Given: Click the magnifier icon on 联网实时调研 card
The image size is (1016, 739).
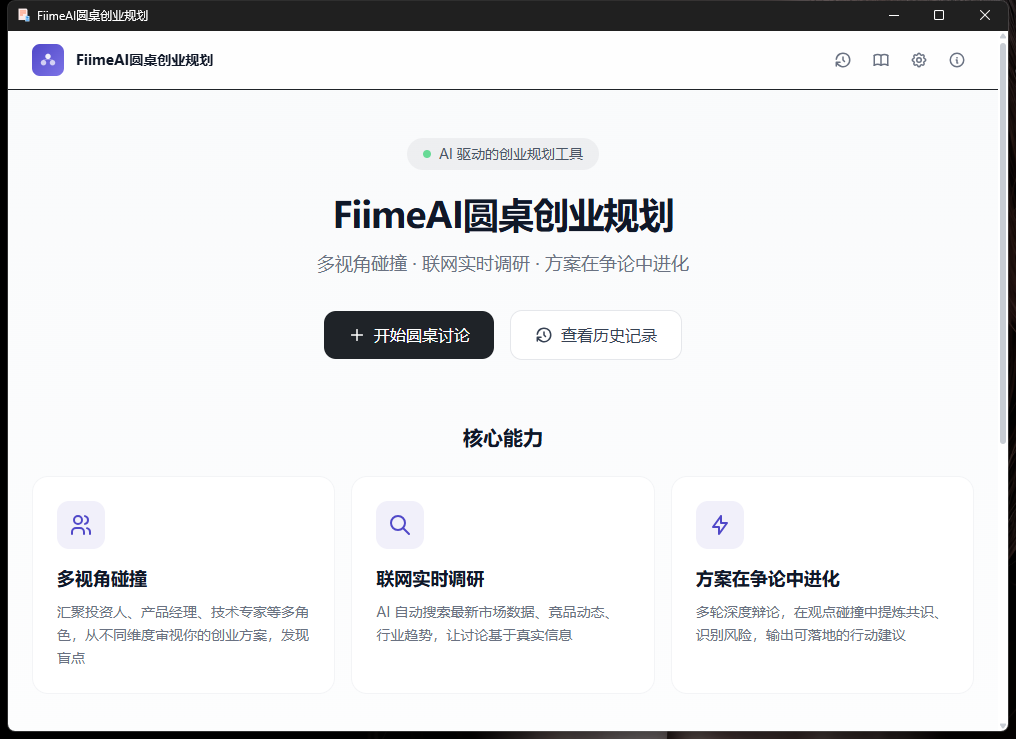Looking at the screenshot, I should pos(400,525).
